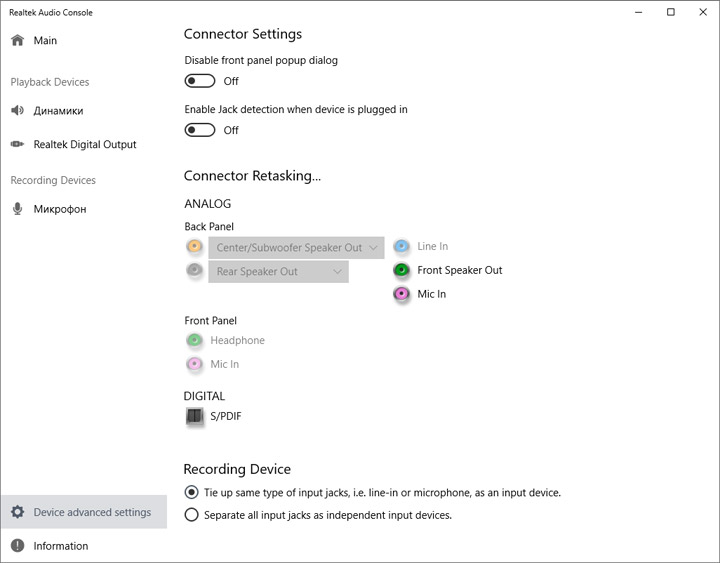Open Микрофон recording device settings
Screen dimensions: 720x563
(60, 209)
